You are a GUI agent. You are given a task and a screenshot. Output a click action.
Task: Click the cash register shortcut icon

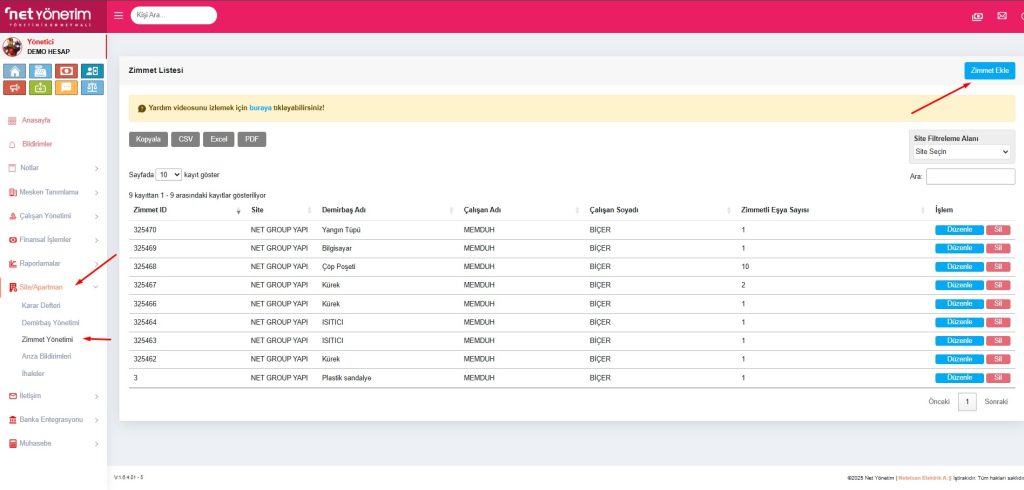coord(40,71)
